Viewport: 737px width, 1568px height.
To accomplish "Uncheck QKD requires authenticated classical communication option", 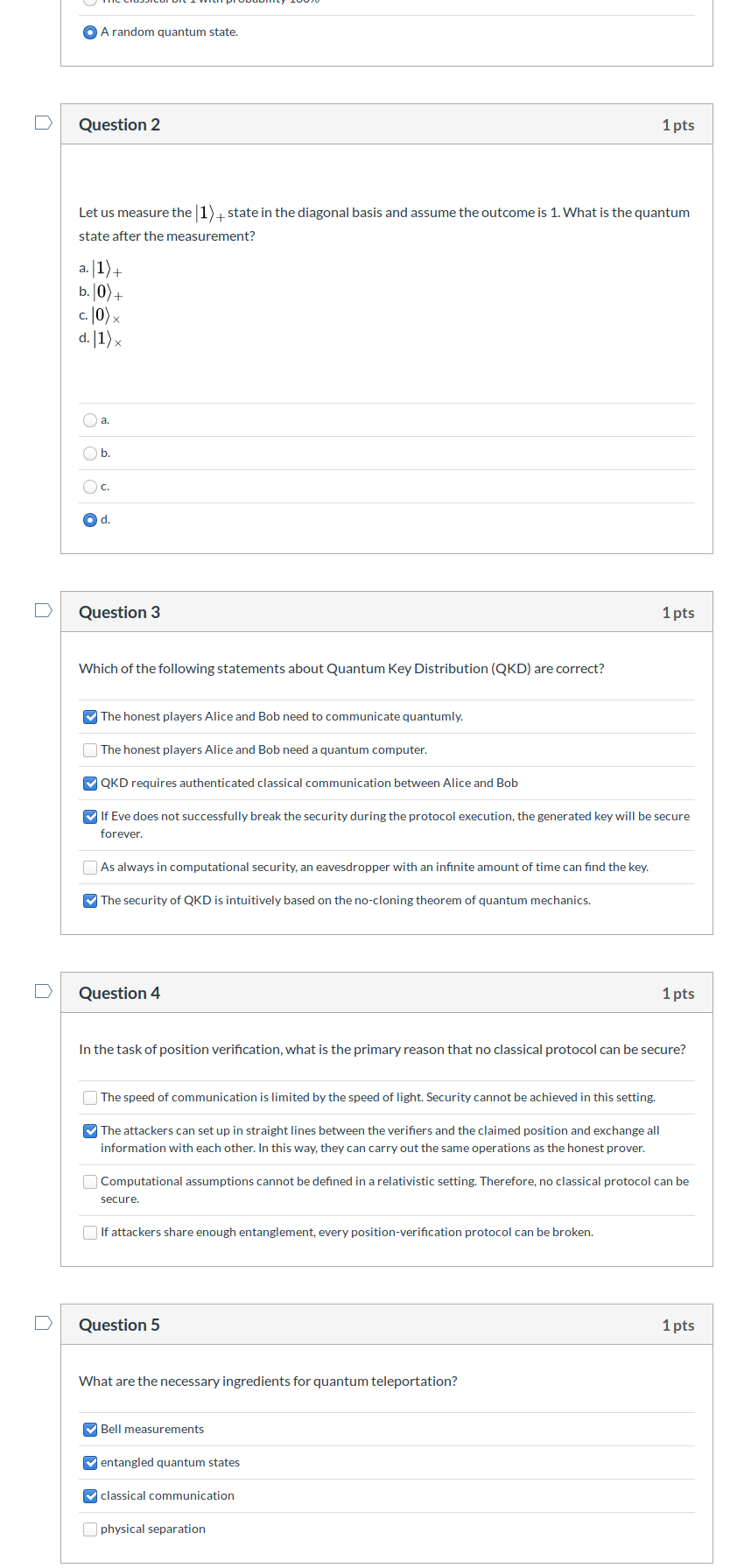I will pos(90,784).
